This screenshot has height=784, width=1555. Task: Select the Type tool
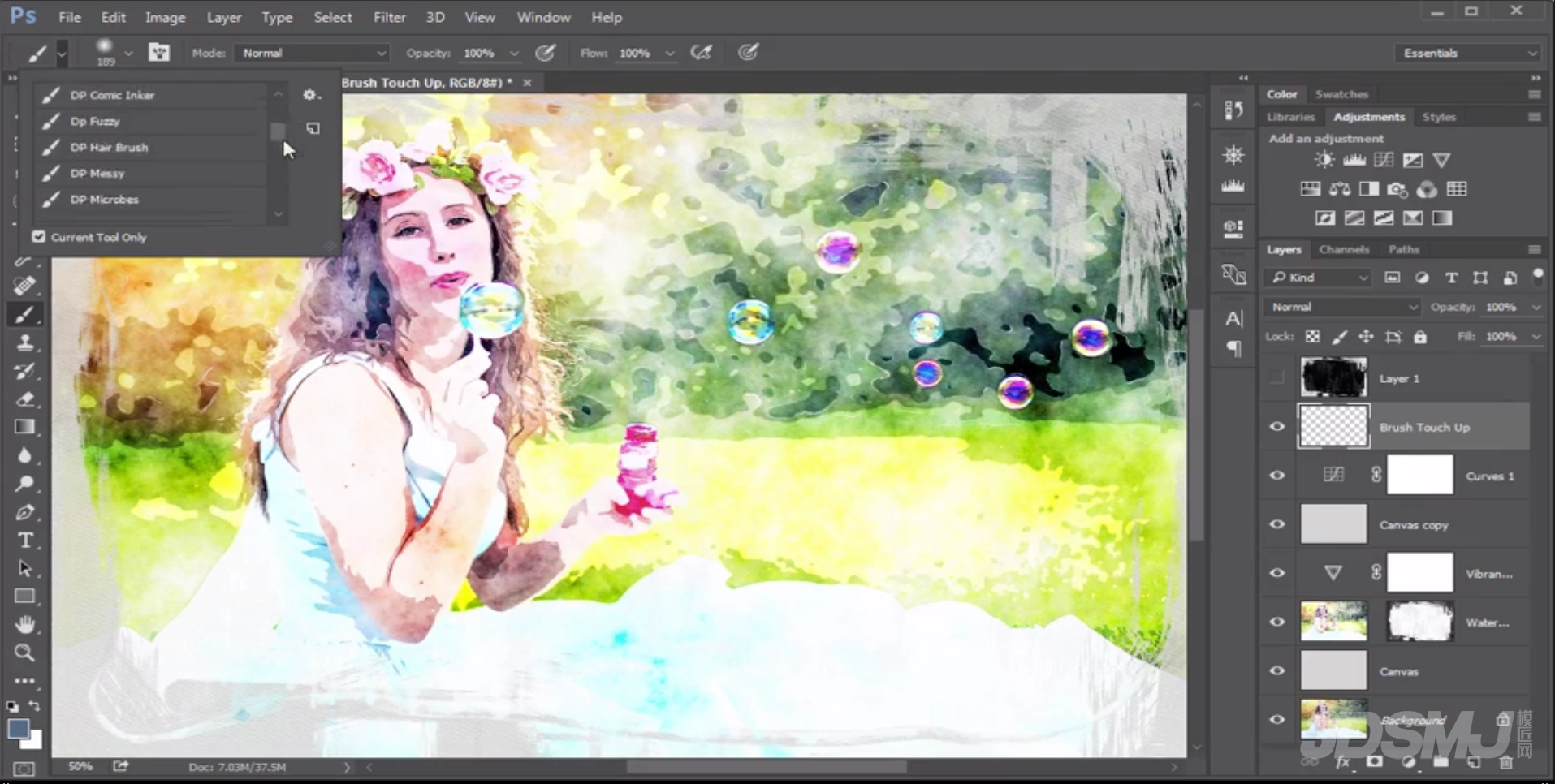coord(24,541)
